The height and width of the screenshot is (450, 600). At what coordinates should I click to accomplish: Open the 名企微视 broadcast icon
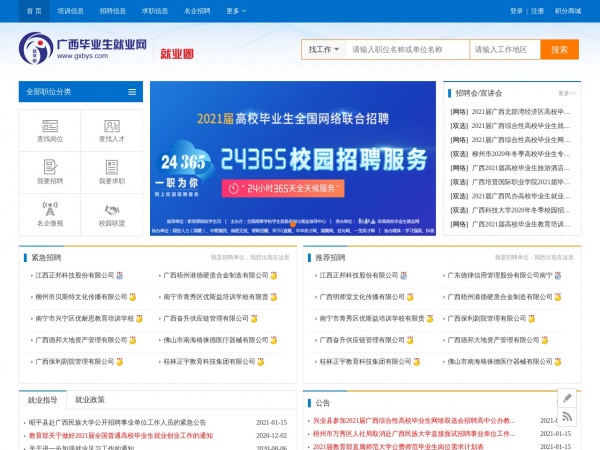click(x=49, y=211)
